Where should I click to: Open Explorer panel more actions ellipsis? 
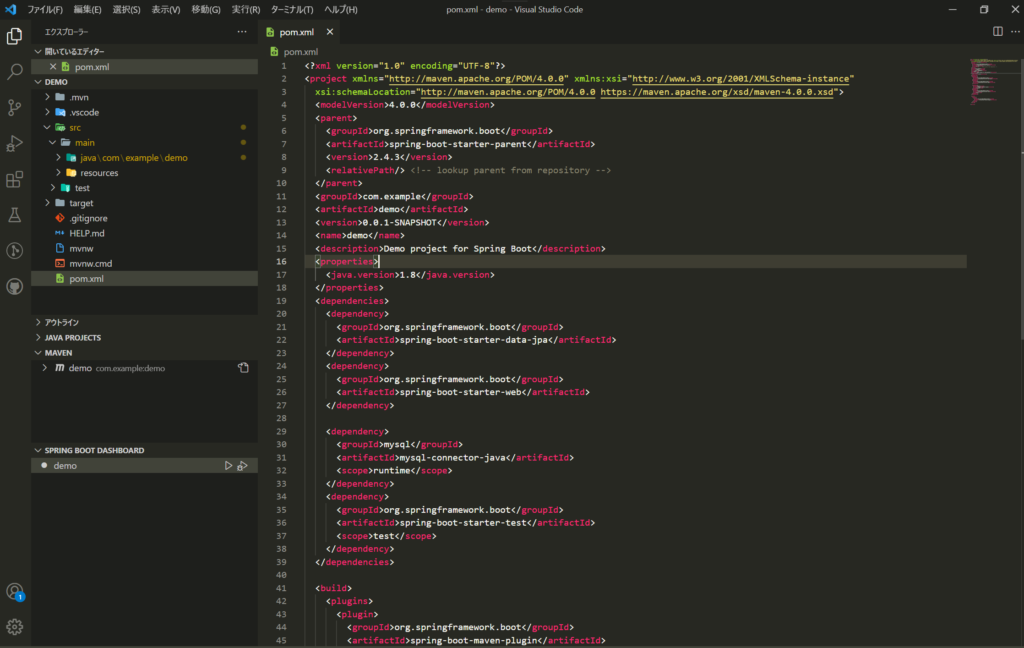pos(242,31)
